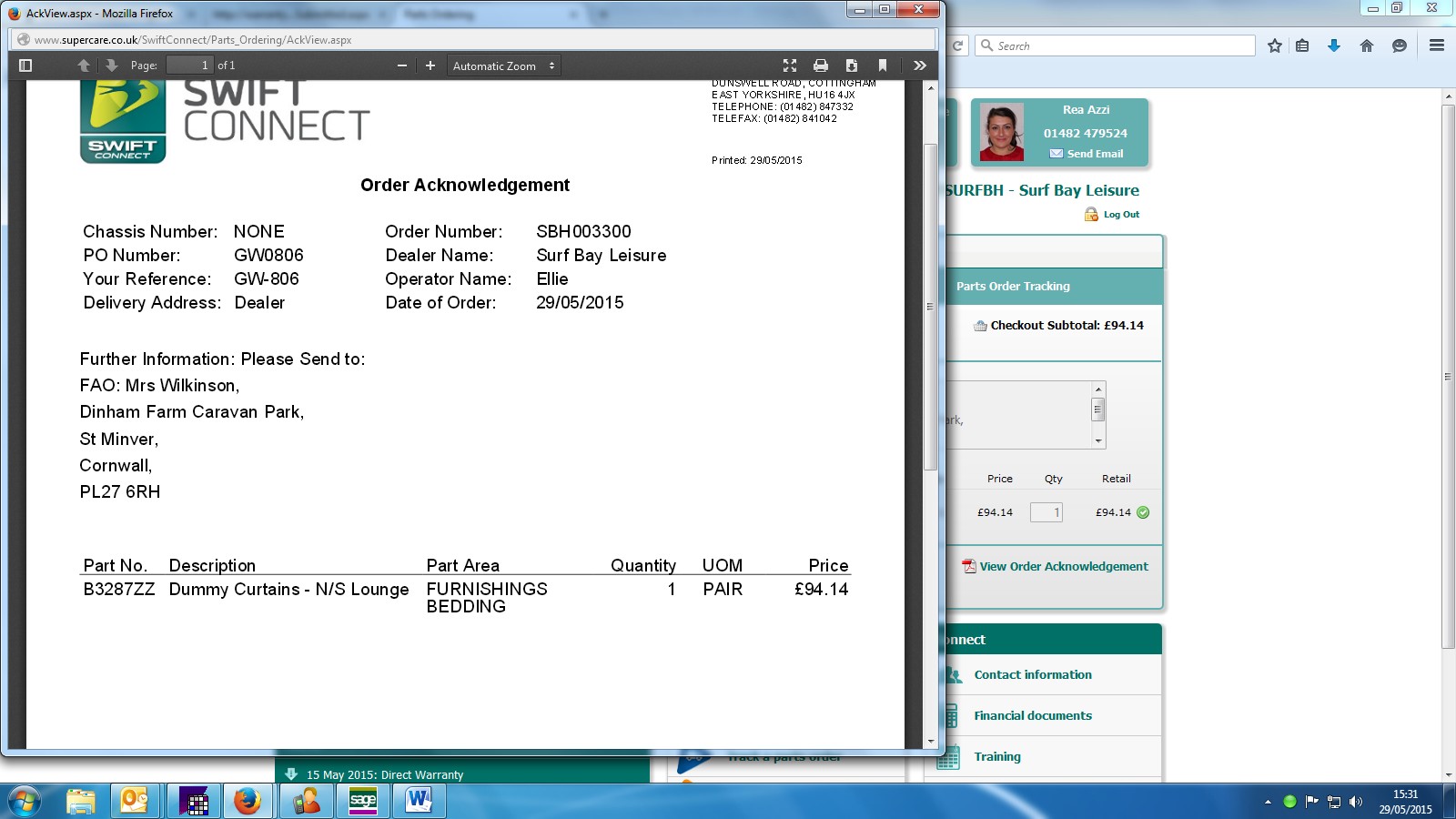This screenshot has width=1456, height=819.
Task: Open View Order Acknowledgement link
Action: (x=1063, y=566)
